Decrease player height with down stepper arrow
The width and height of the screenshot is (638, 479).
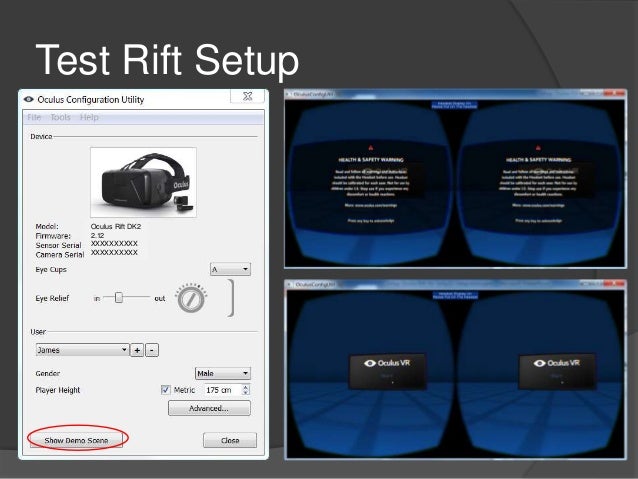point(245,393)
